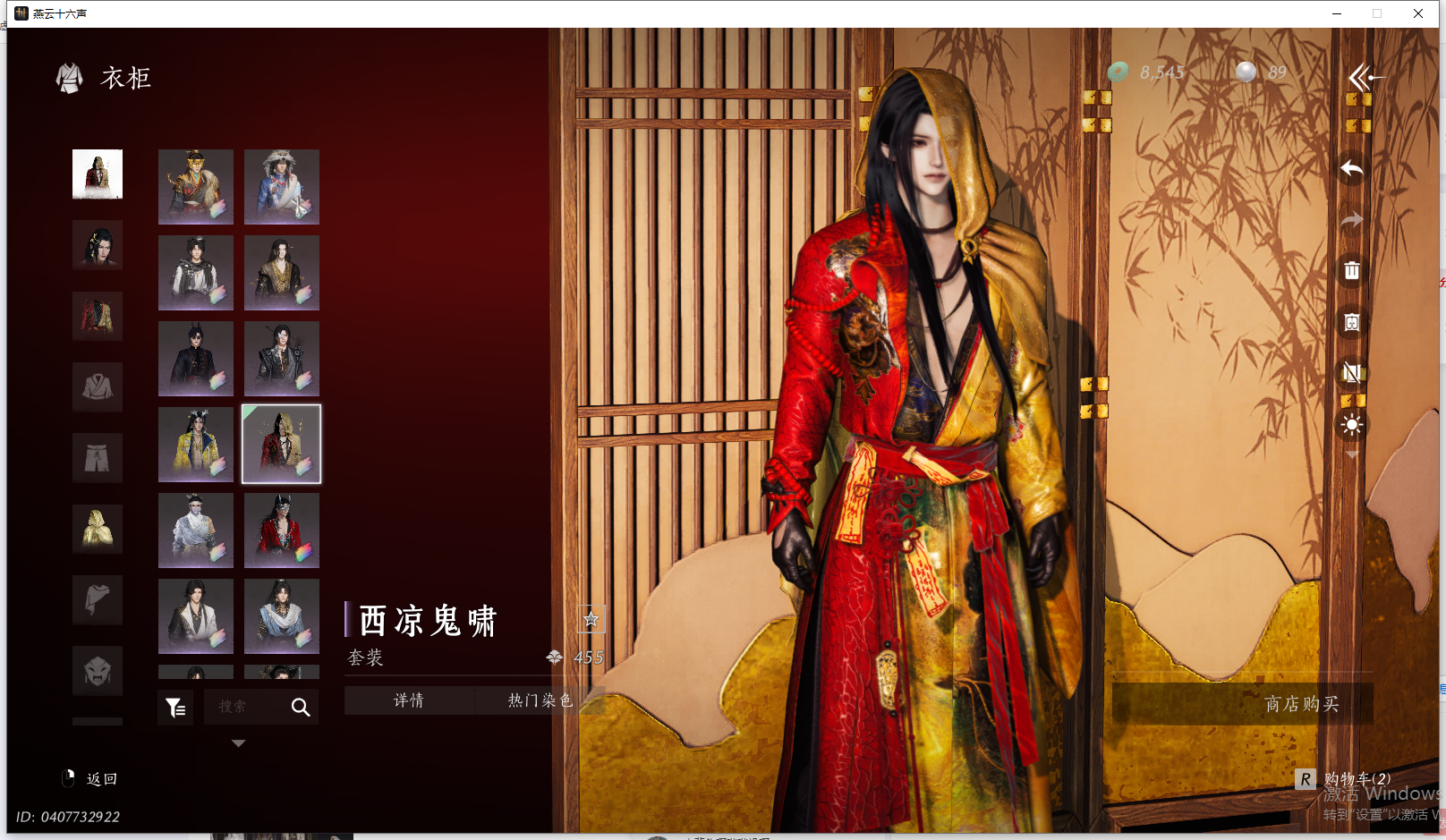
Task: Collapse side panel with double-chevron arrow
Action: (1364, 78)
